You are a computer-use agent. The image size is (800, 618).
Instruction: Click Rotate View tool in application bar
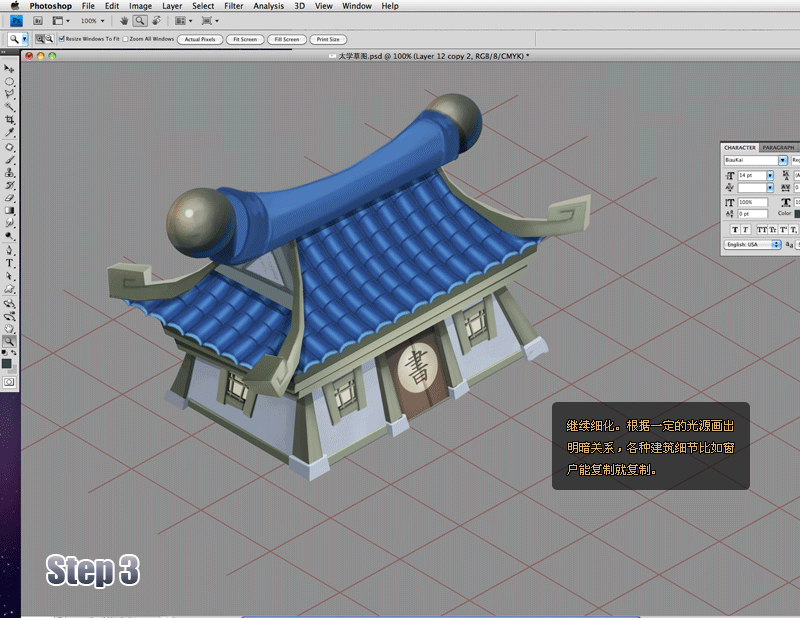pos(157,21)
